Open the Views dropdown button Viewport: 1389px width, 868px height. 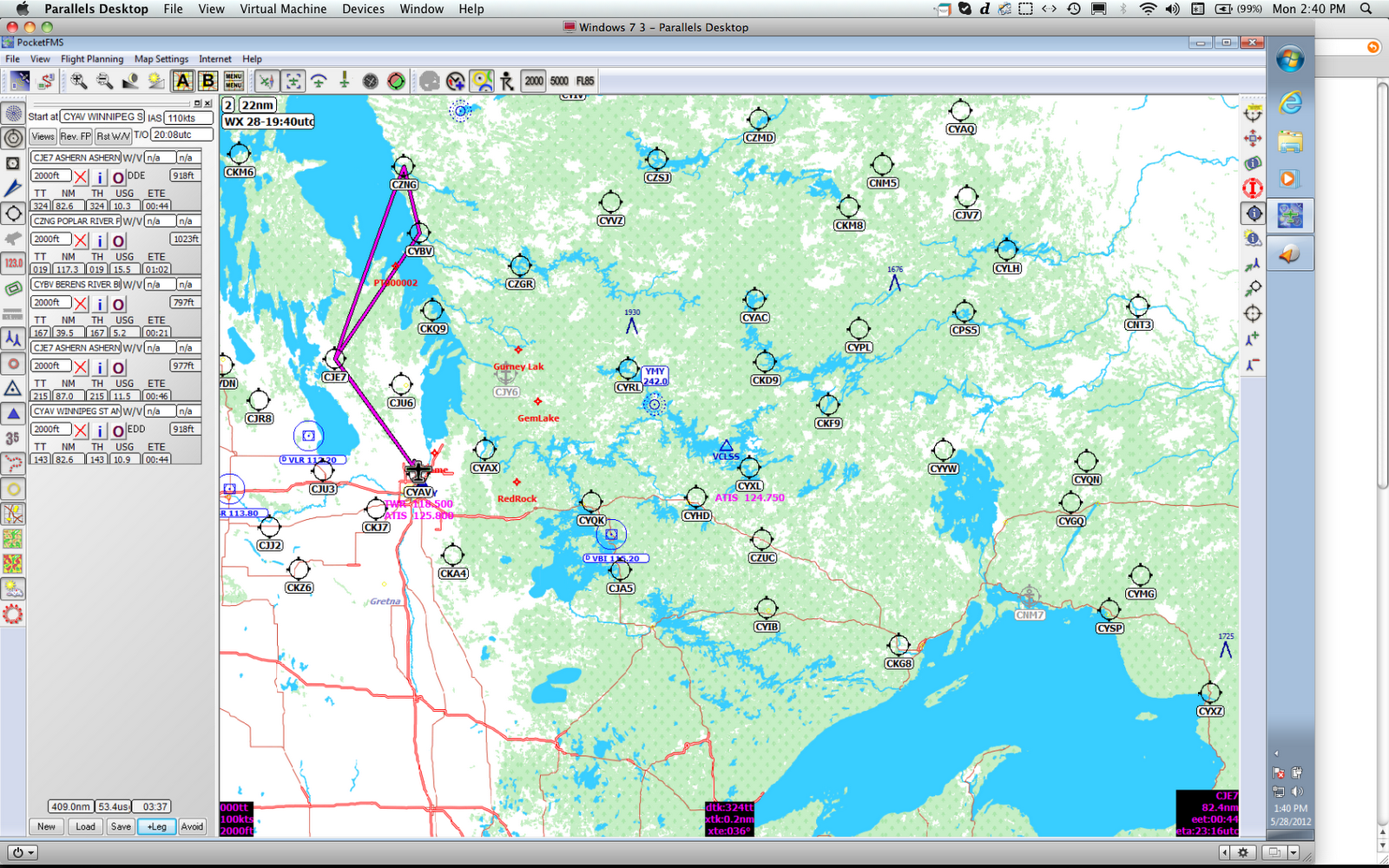click(x=43, y=136)
